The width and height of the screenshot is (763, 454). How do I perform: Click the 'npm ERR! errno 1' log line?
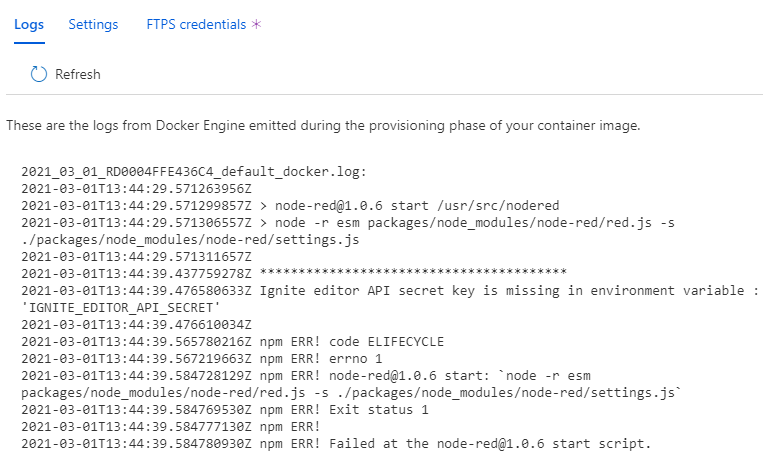[x=201, y=359]
